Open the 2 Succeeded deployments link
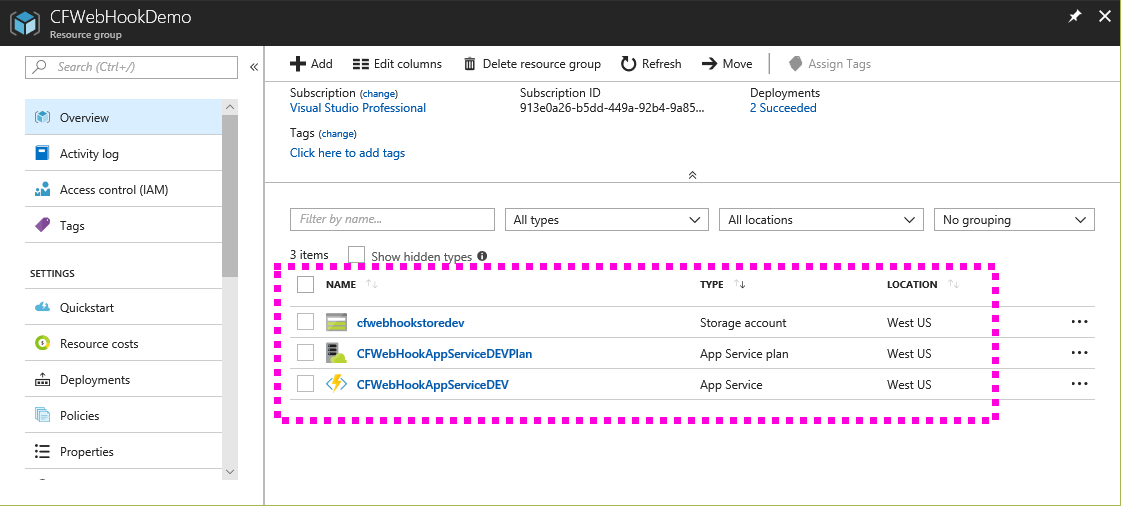 click(x=783, y=108)
